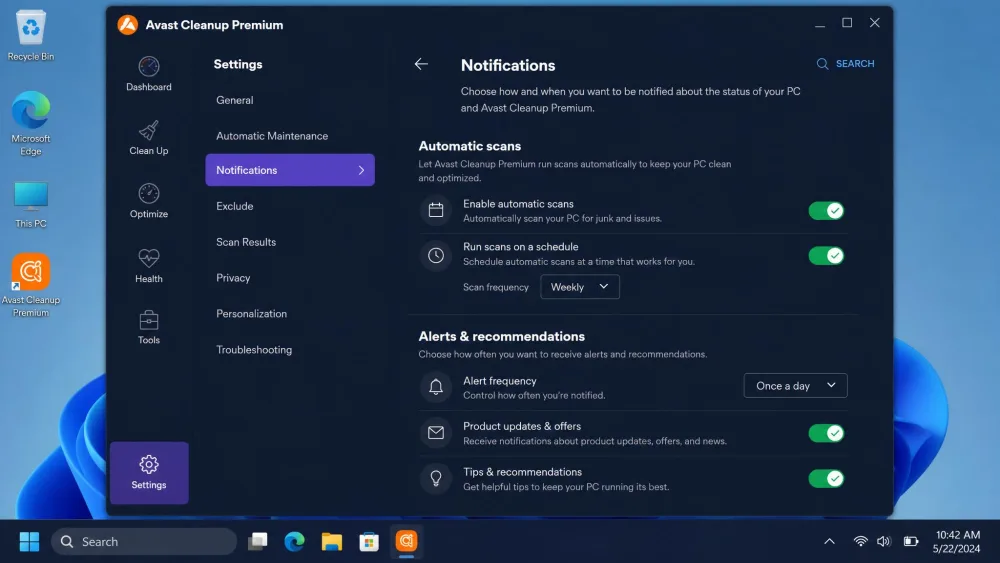
Task: Open Recycle Bin on desktop
Action: pos(31,36)
